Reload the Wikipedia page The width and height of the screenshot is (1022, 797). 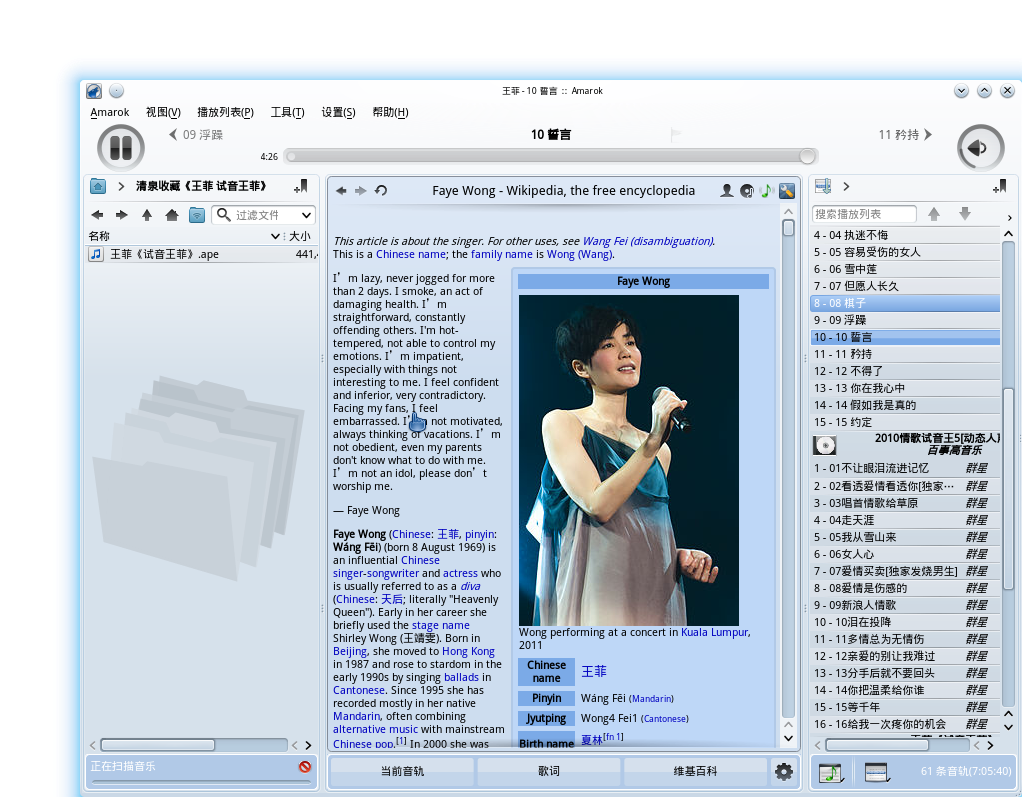pyautogui.click(x=381, y=190)
